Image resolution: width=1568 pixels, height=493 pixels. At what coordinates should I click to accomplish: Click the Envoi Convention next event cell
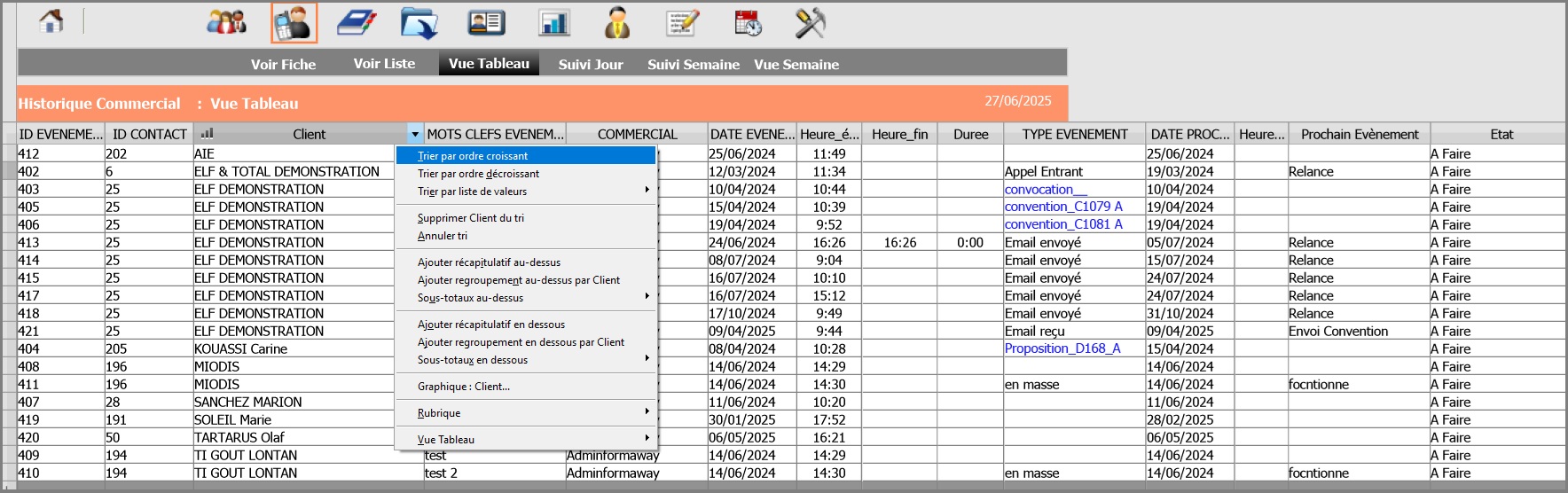point(1359,331)
